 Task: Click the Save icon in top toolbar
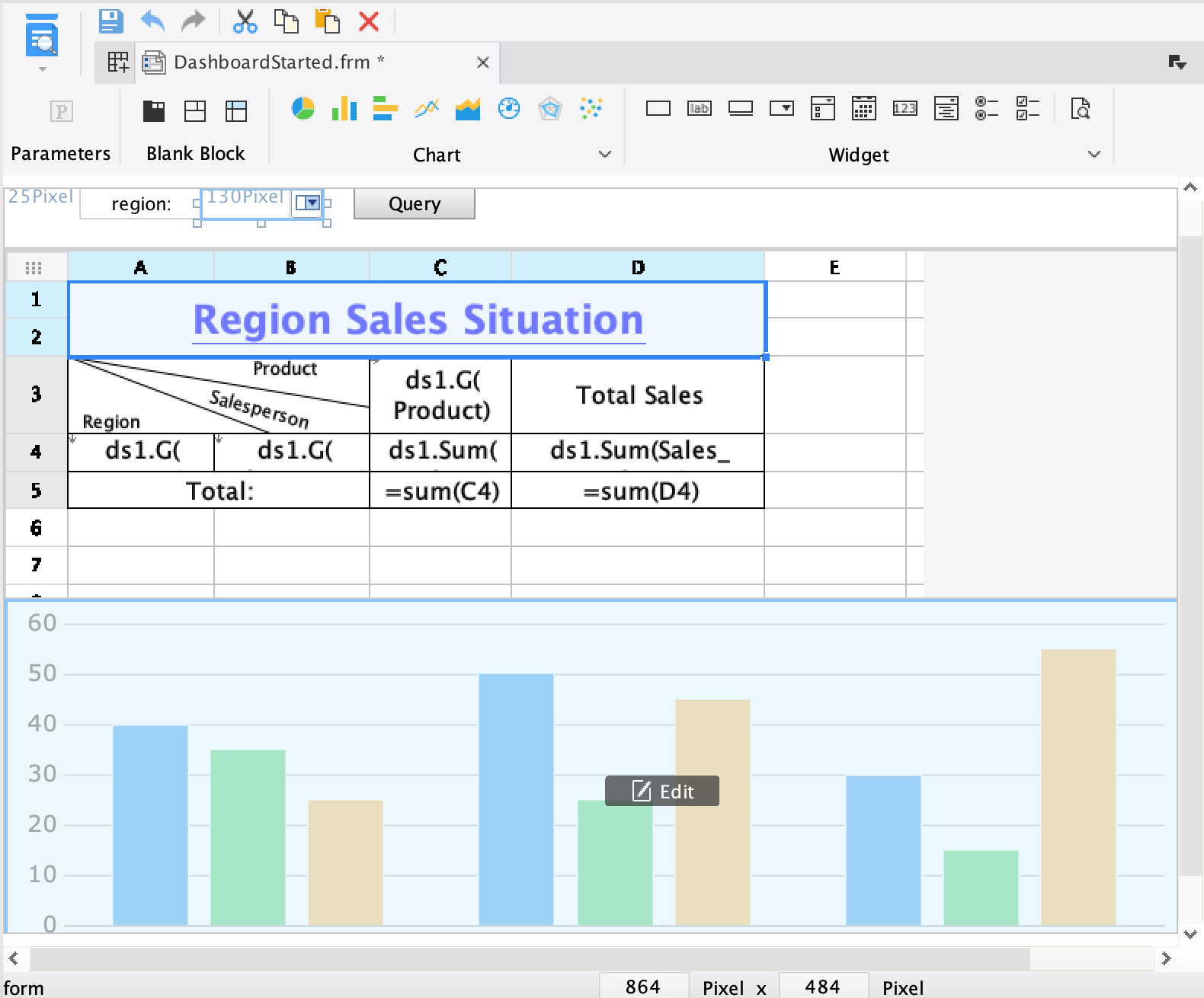110,21
